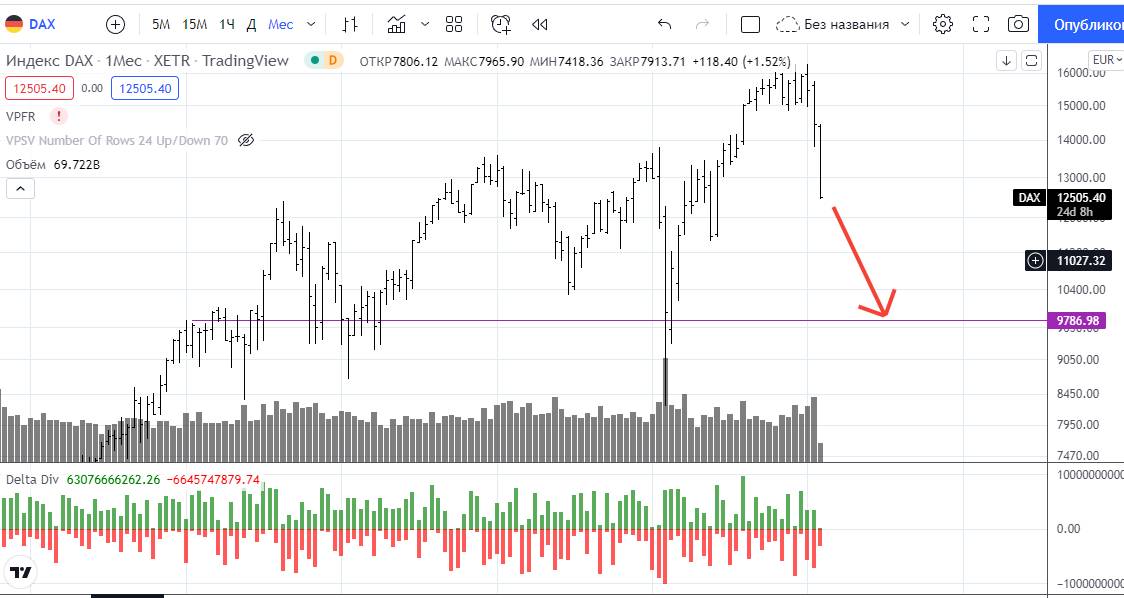Click the DAX price label on the scale
Image resolution: width=1124 pixels, height=598 pixels.
[1030, 198]
